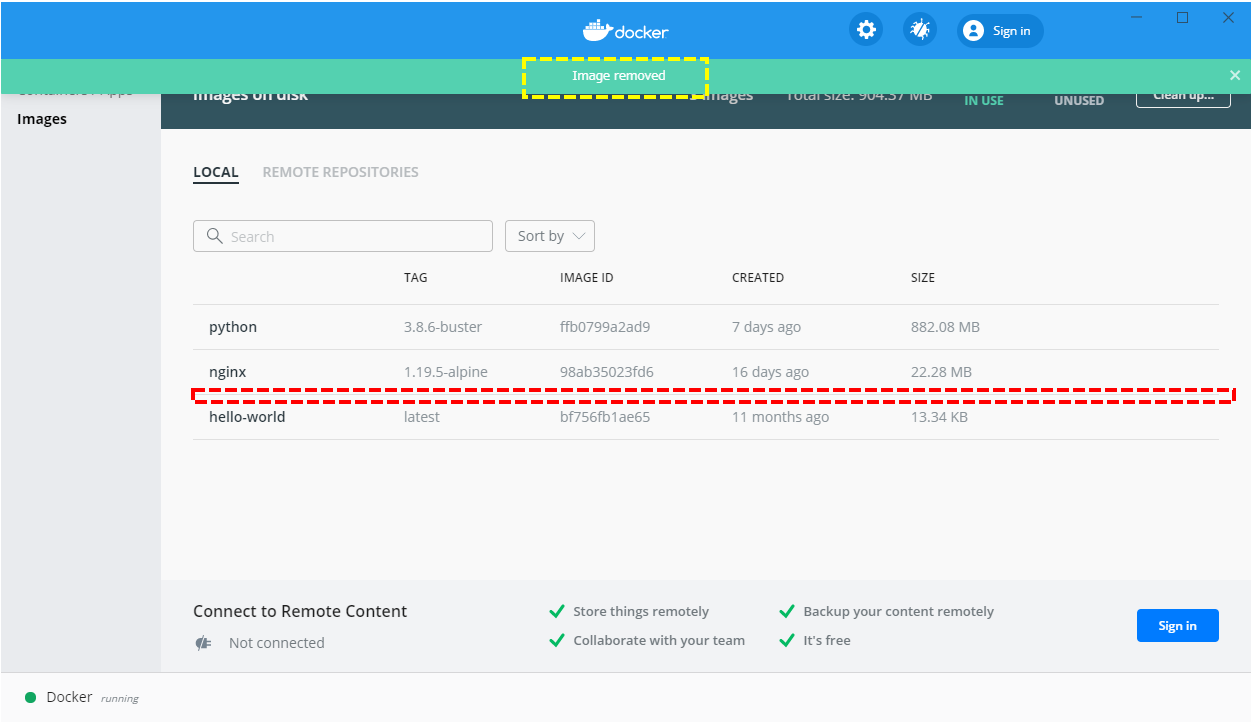The width and height of the screenshot is (1252, 722).
Task: Click the 3.8.6-buster tag
Action: click(x=443, y=327)
